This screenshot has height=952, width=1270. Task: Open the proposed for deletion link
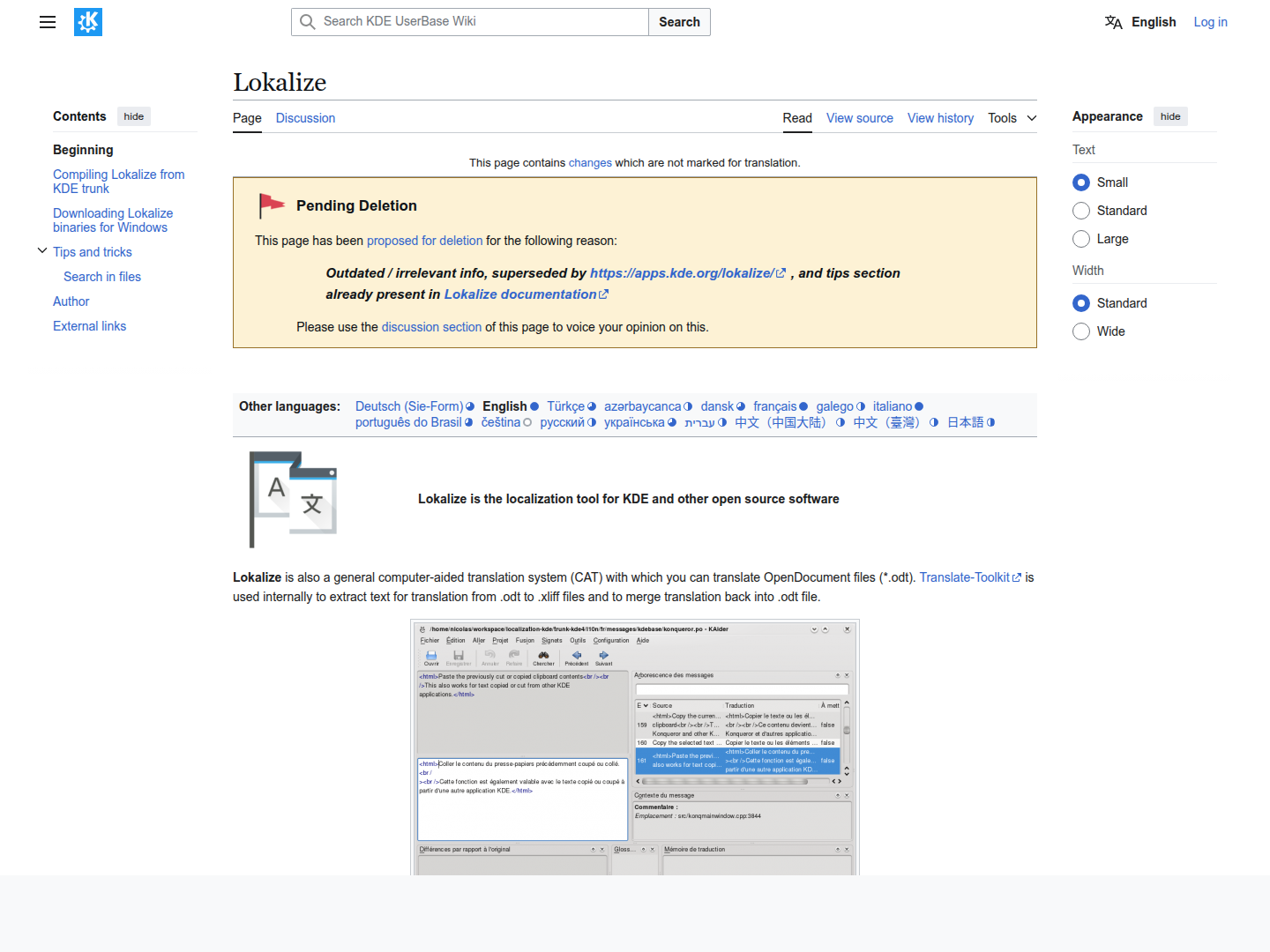coord(424,241)
